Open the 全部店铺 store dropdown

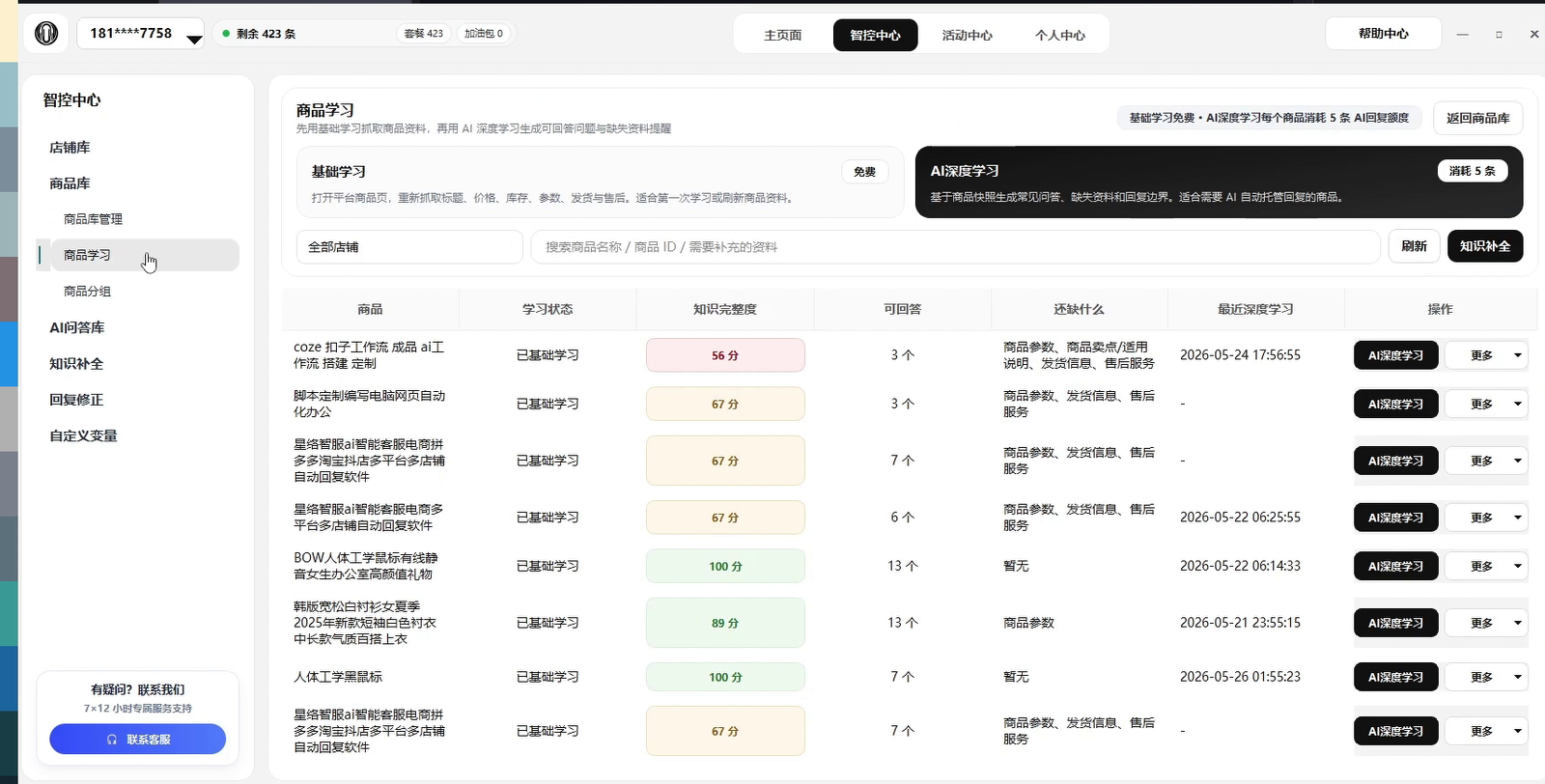pyautogui.click(x=409, y=247)
